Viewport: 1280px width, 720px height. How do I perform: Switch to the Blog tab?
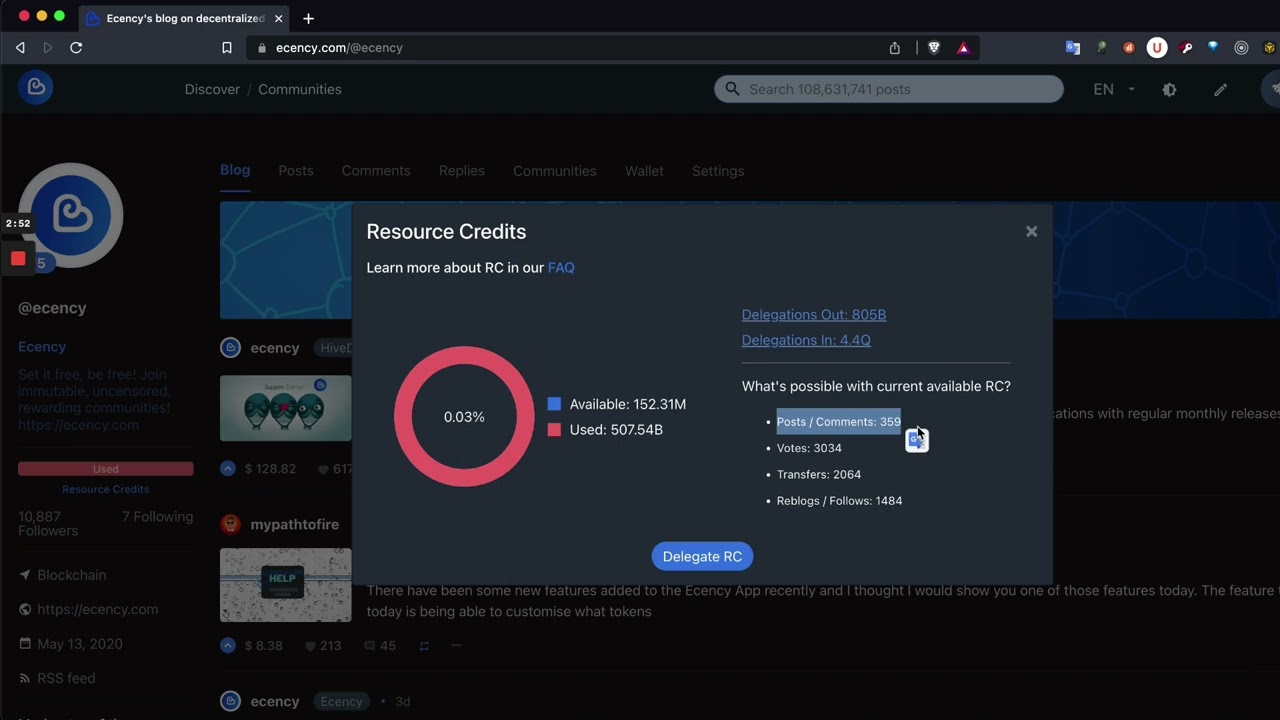tap(235, 170)
